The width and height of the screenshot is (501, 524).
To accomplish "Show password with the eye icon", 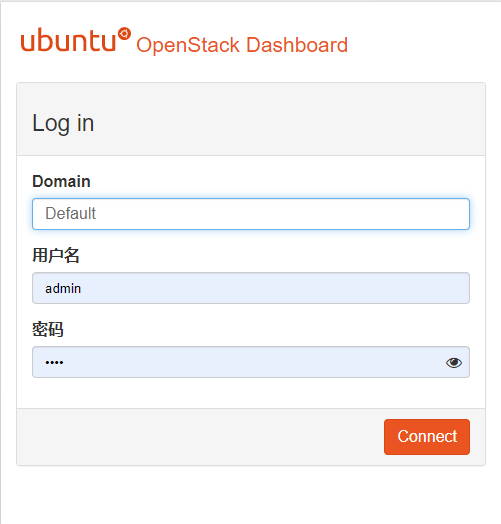I will pos(454,363).
